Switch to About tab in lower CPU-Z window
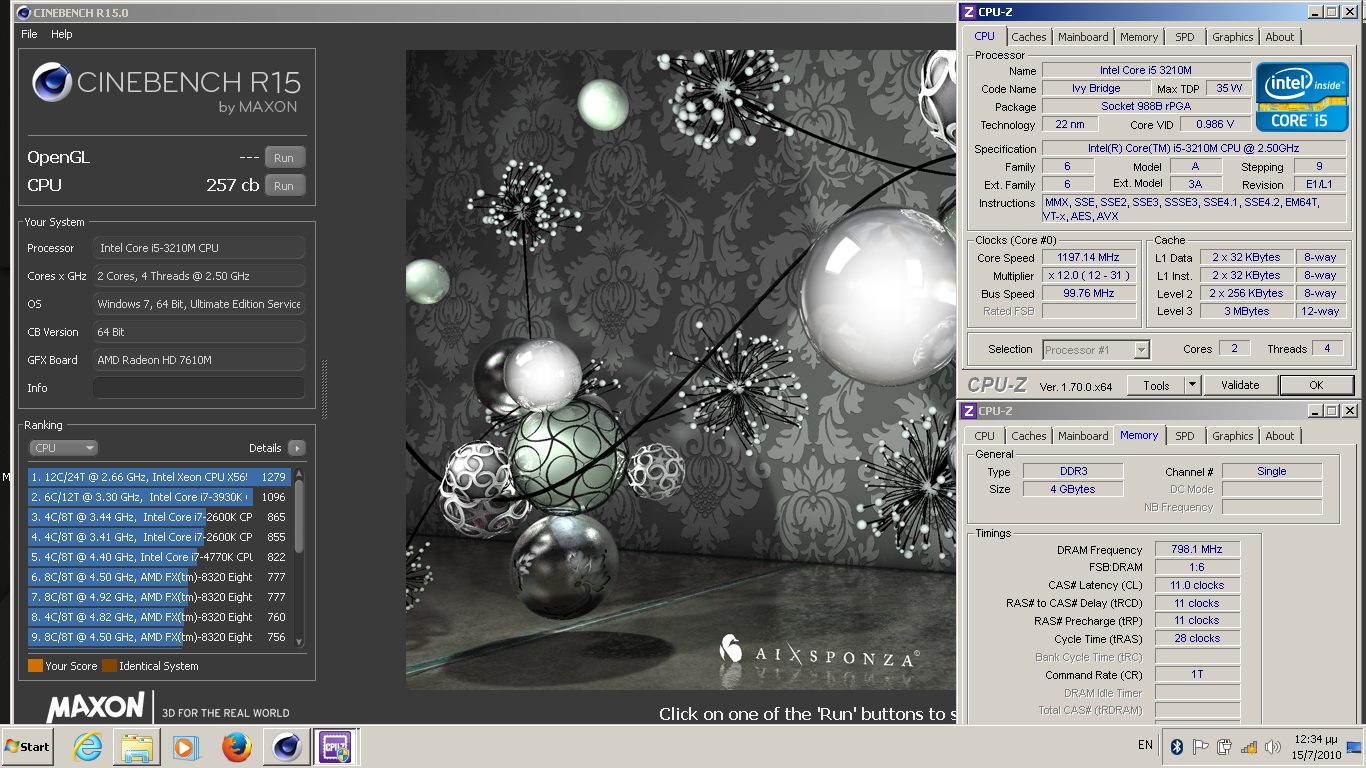This screenshot has width=1366, height=768. click(x=1280, y=436)
